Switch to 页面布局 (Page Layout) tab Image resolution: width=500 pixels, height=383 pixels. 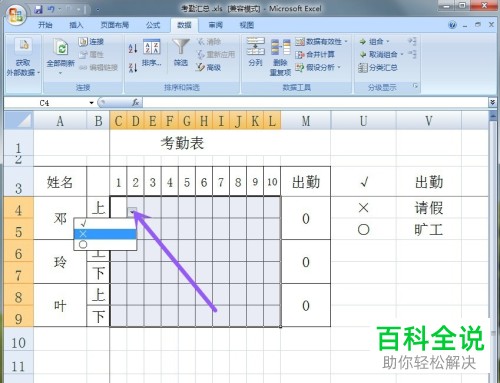(115, 25)
